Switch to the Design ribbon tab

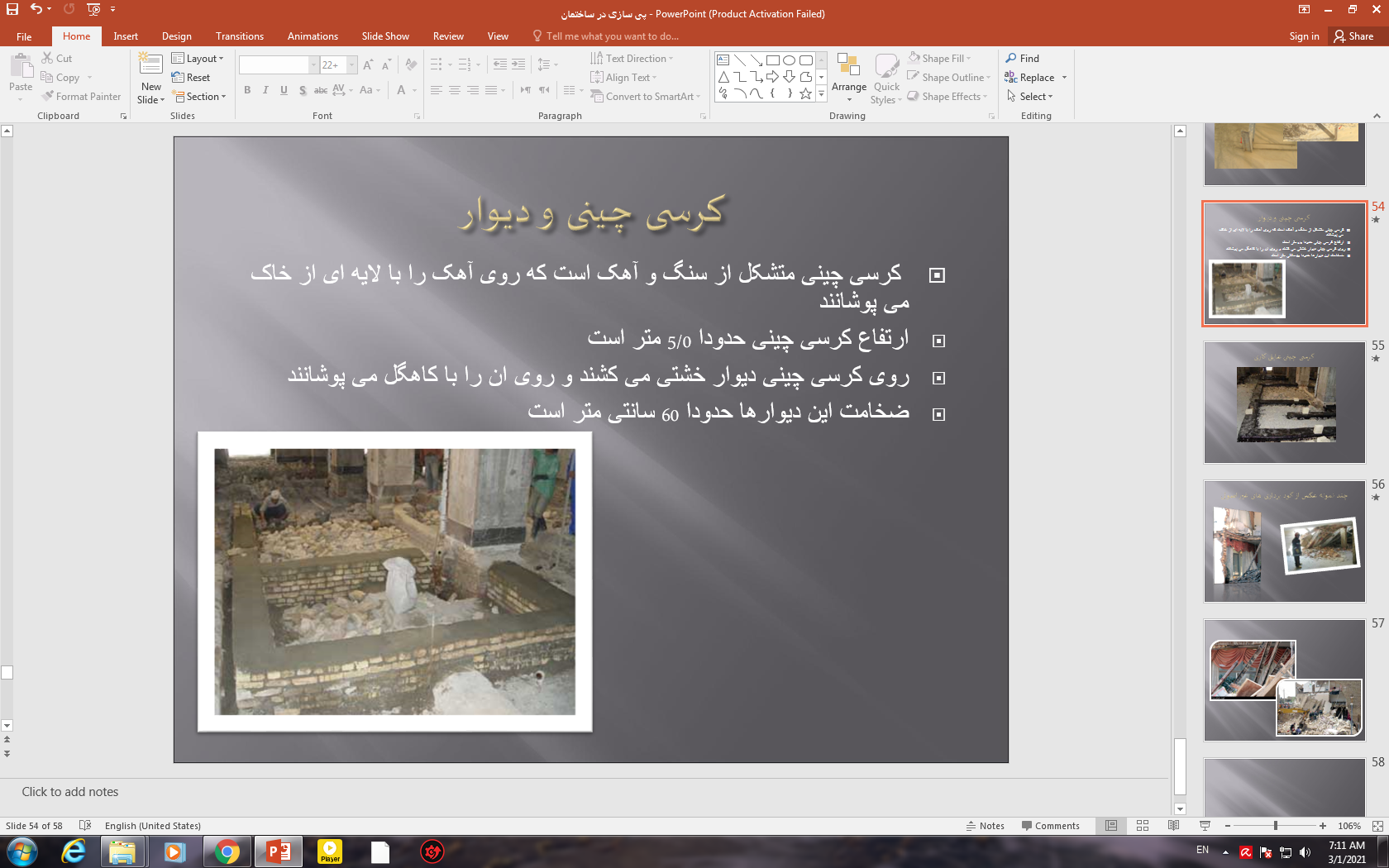[x=176, y=36]
